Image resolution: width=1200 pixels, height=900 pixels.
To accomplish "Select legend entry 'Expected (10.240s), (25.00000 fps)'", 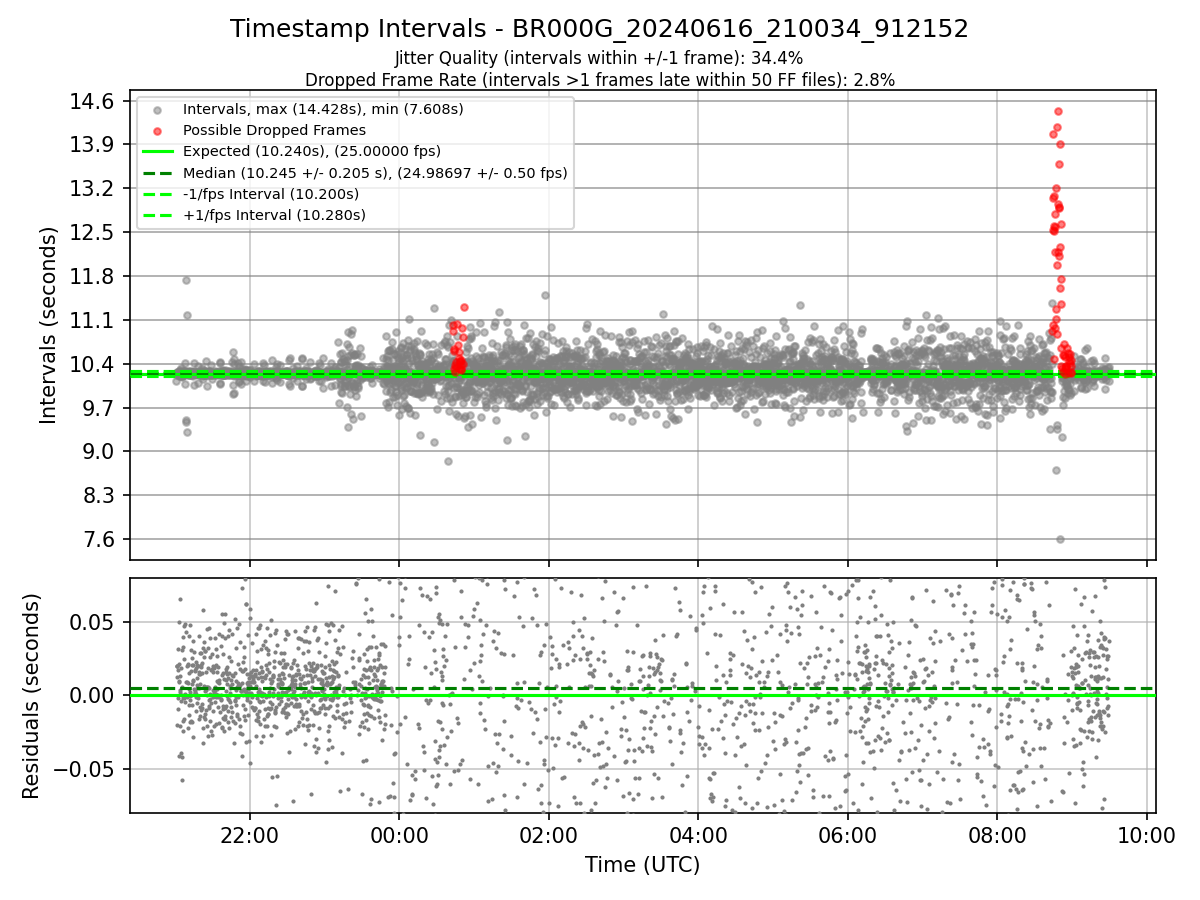I will click(x=311, y=151).
